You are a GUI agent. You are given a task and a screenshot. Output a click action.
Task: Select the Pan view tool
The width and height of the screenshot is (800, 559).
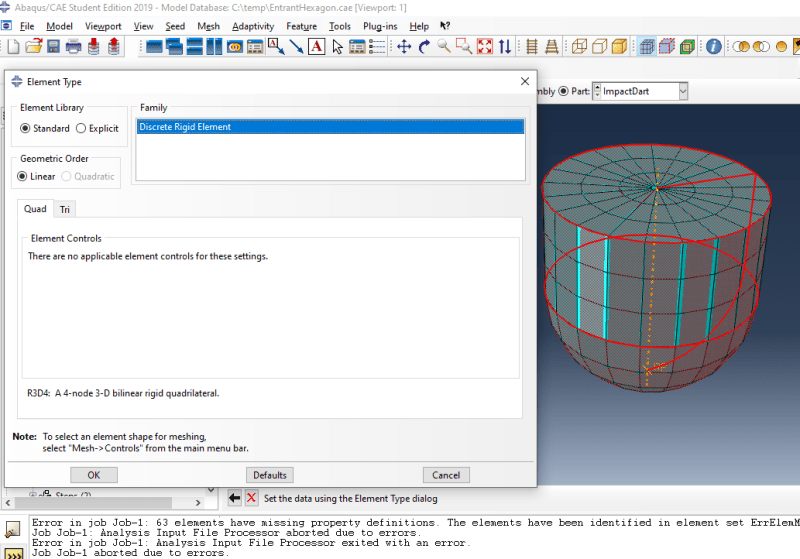404,47
